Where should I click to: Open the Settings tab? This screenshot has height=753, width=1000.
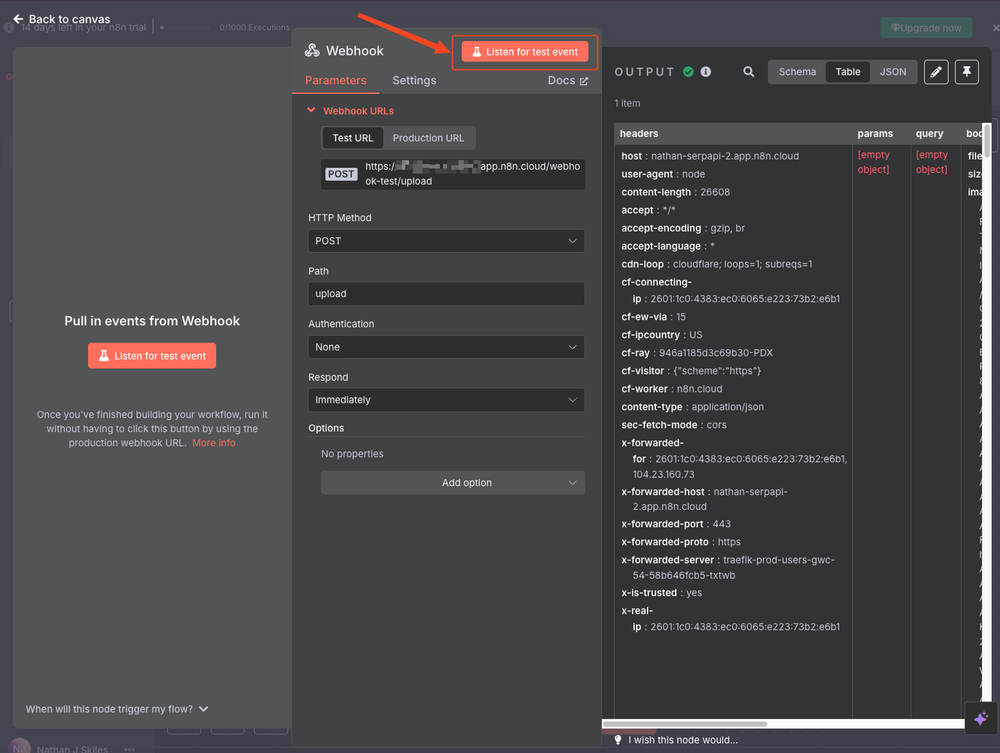(x=414, y=80)
